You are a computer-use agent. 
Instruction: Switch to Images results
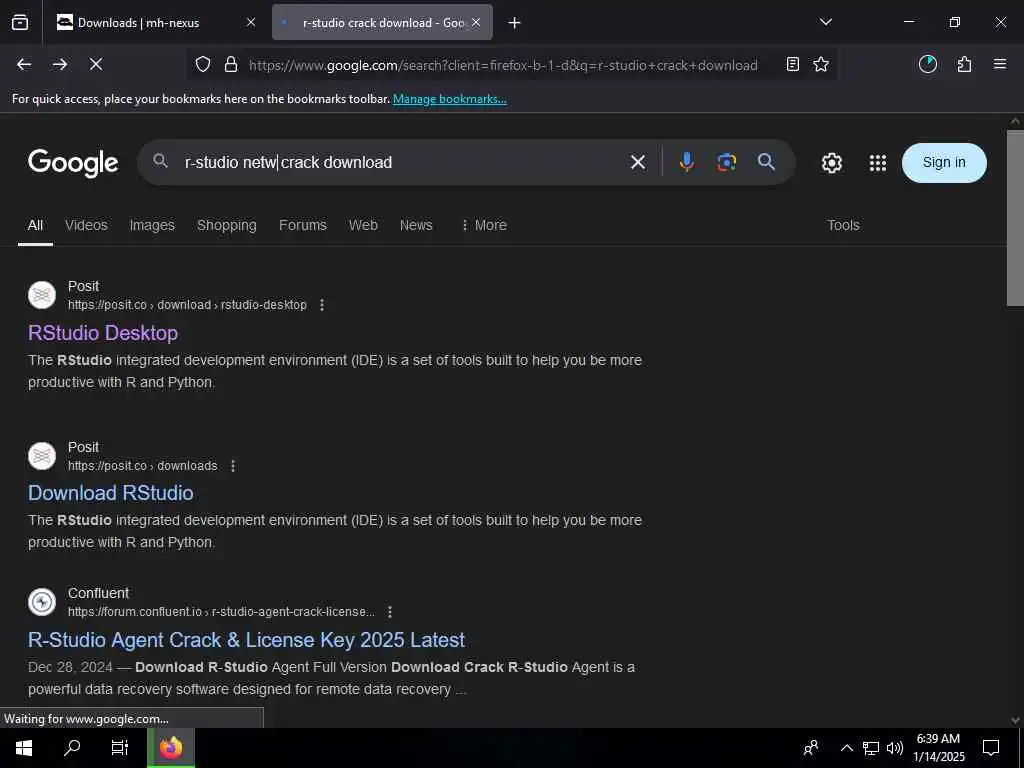point(152,225)
